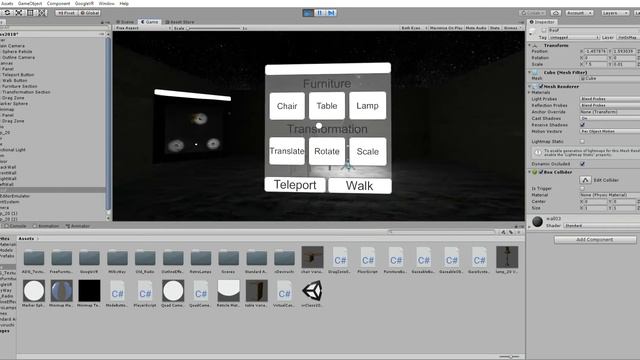The height and width of the screenshot is (360, 640).
Task: Open the Scenes assets folder
Action: coord(229,261)
